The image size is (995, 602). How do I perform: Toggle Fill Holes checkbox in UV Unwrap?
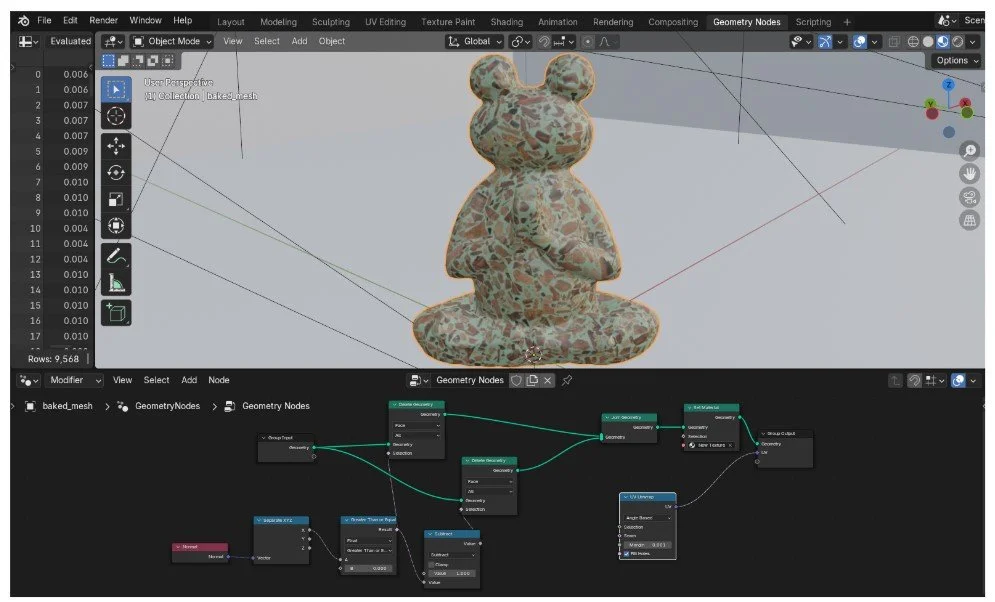[626, 554]
